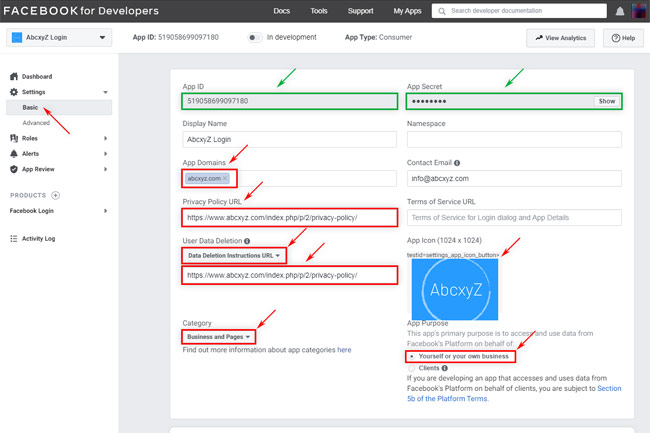Image resolution: width=650 pixels, height=433 pixels.
Task: Expand the Roles sidebar section
Action: coord(105,138)
